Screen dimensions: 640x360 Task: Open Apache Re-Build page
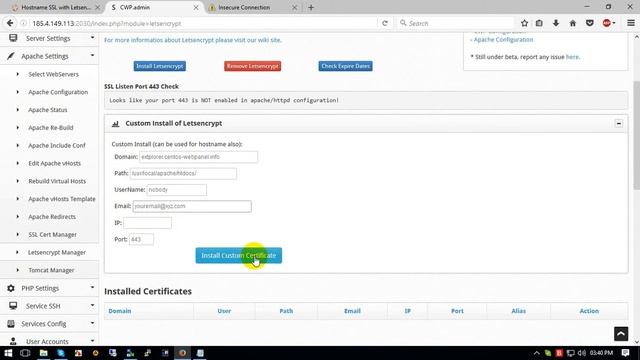point(51,128)
